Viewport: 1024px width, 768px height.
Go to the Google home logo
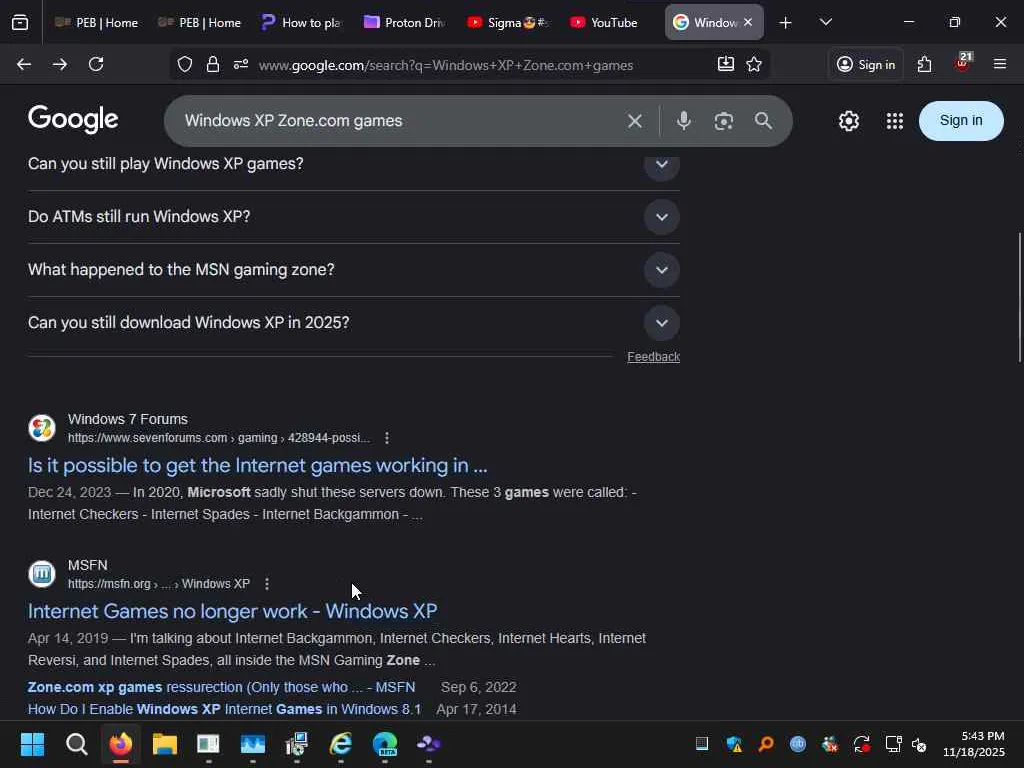[x=73, y=120]
